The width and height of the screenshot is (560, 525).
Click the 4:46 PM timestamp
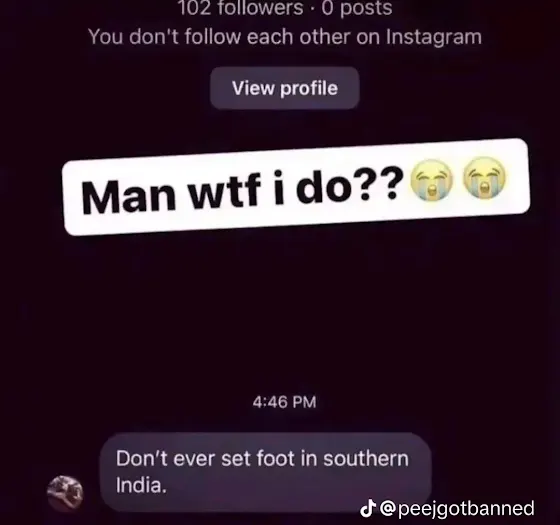(284, 402)
